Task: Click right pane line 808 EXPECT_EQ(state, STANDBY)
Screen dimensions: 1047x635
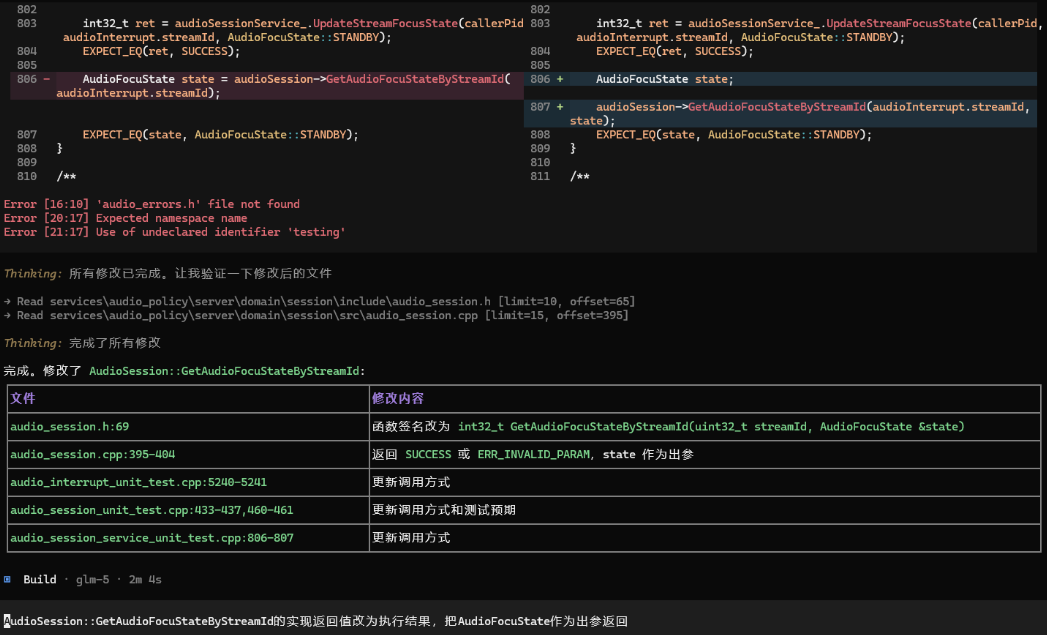Action: [734, 135]
